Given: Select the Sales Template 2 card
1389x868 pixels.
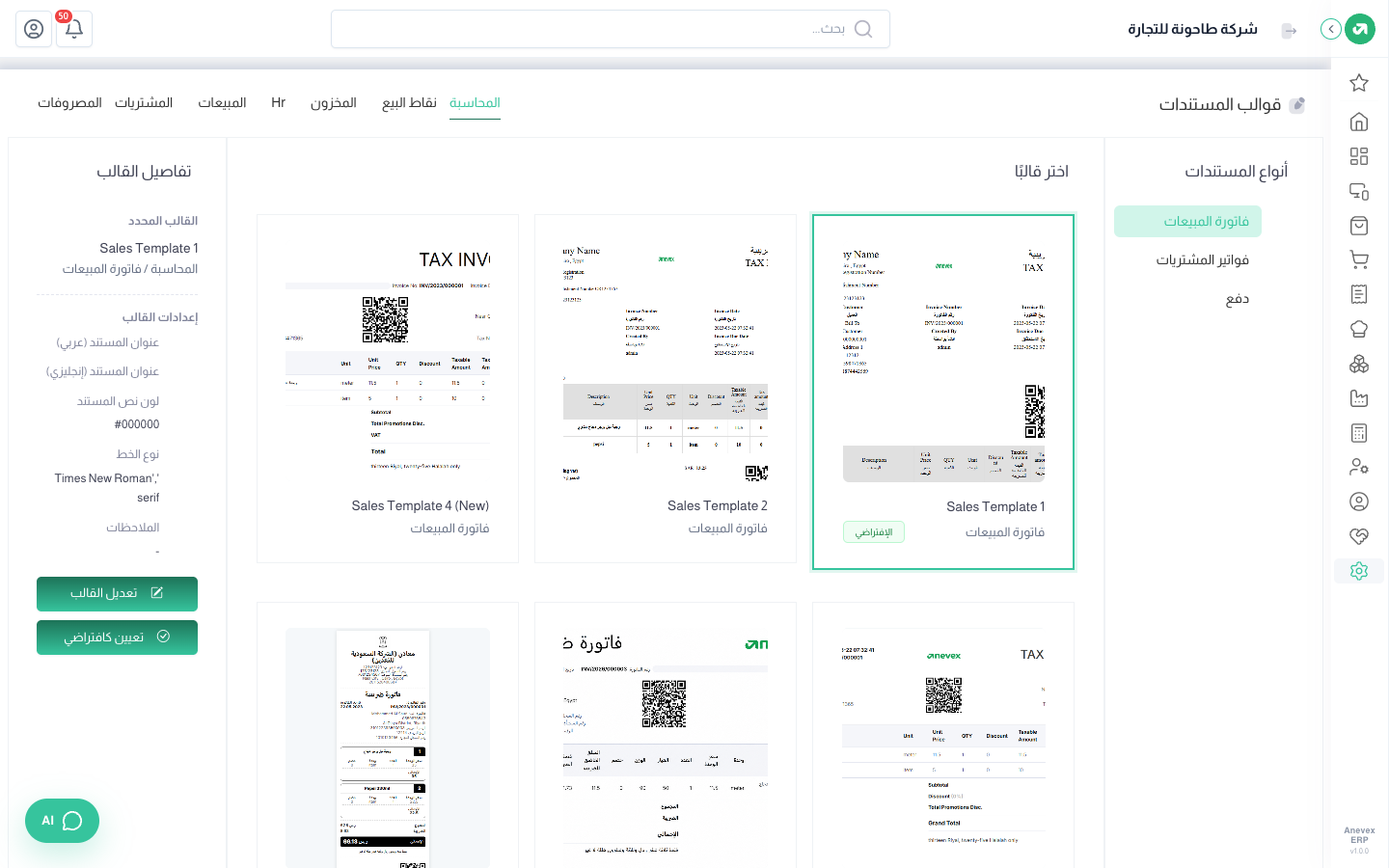Looking at the screenshot, I should [x=666, y=389].
